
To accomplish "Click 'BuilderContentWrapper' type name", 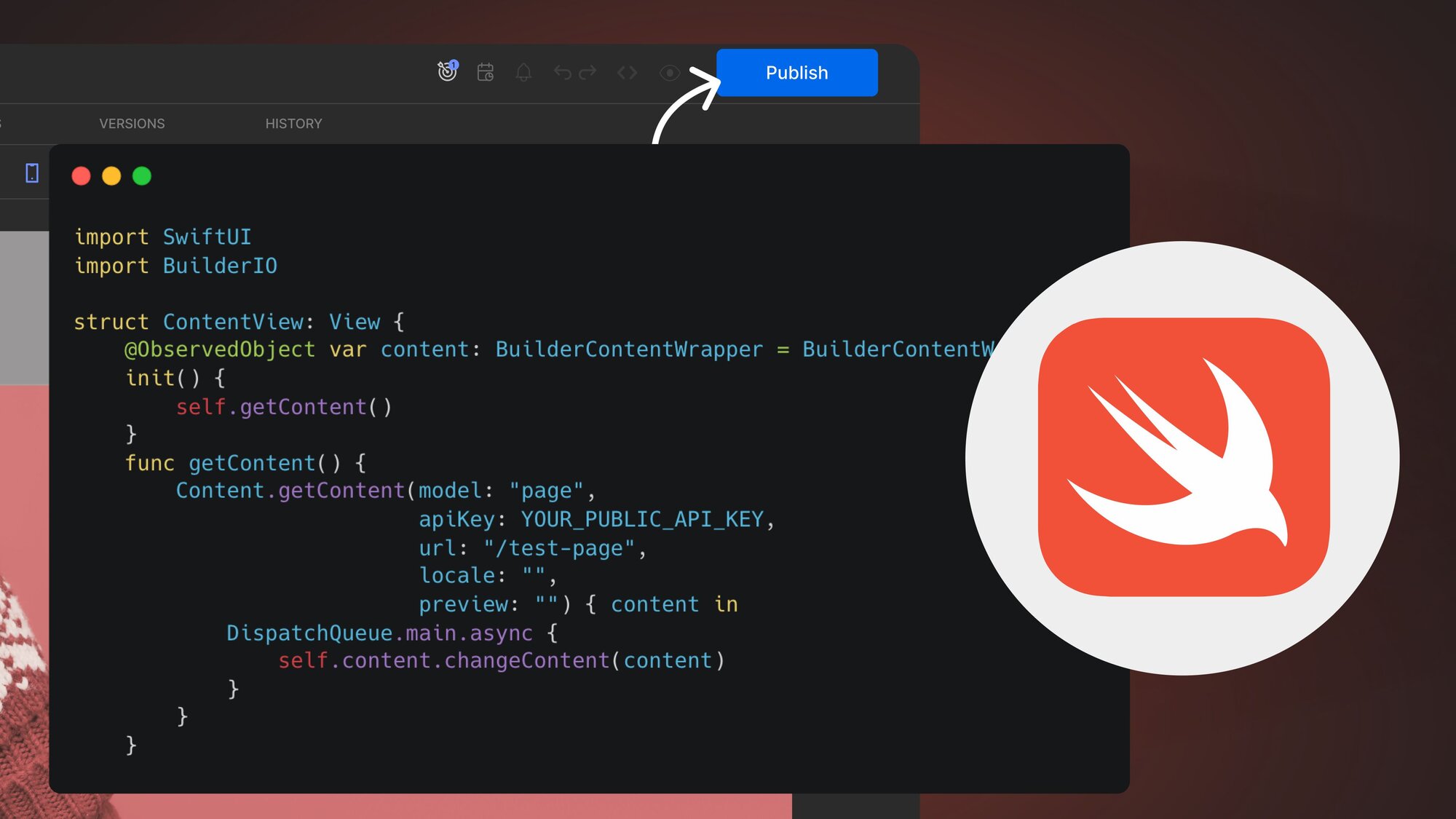I will tap(629, 349).
